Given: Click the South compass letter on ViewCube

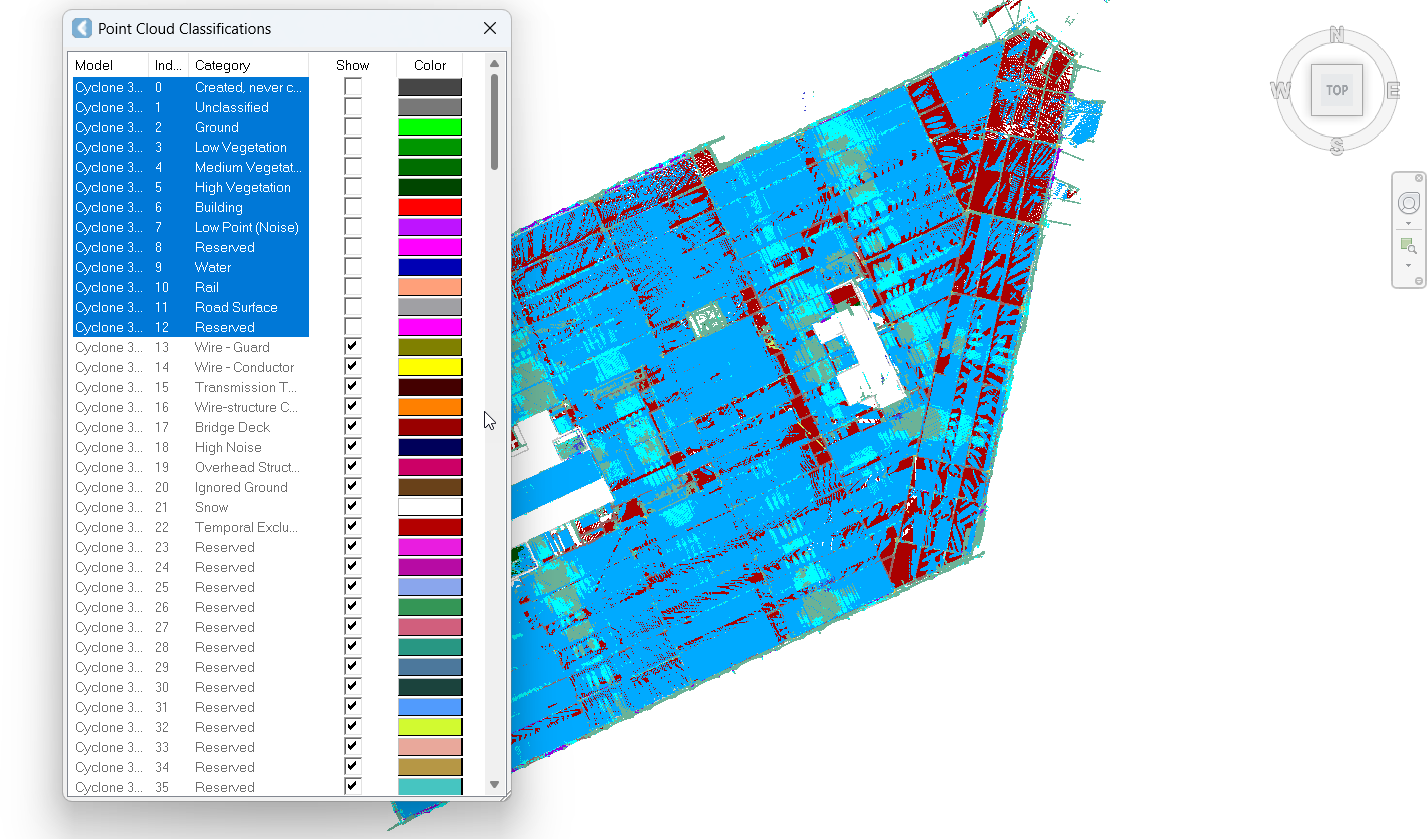Looking at the screenshot, I should click(x=1337, y=147).
